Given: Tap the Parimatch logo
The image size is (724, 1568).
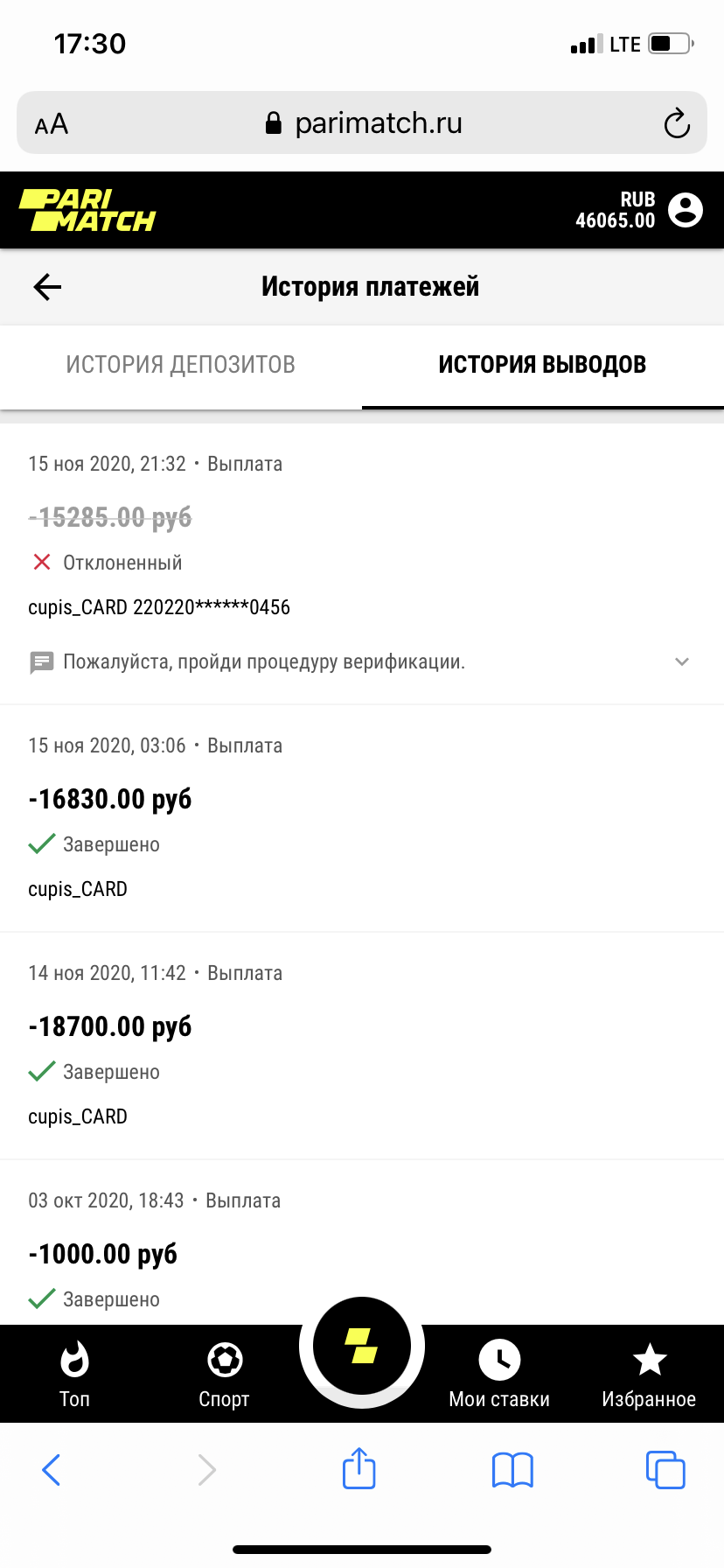Looking at the screenshot, I should pyautogui.click(x=87, y=211).
